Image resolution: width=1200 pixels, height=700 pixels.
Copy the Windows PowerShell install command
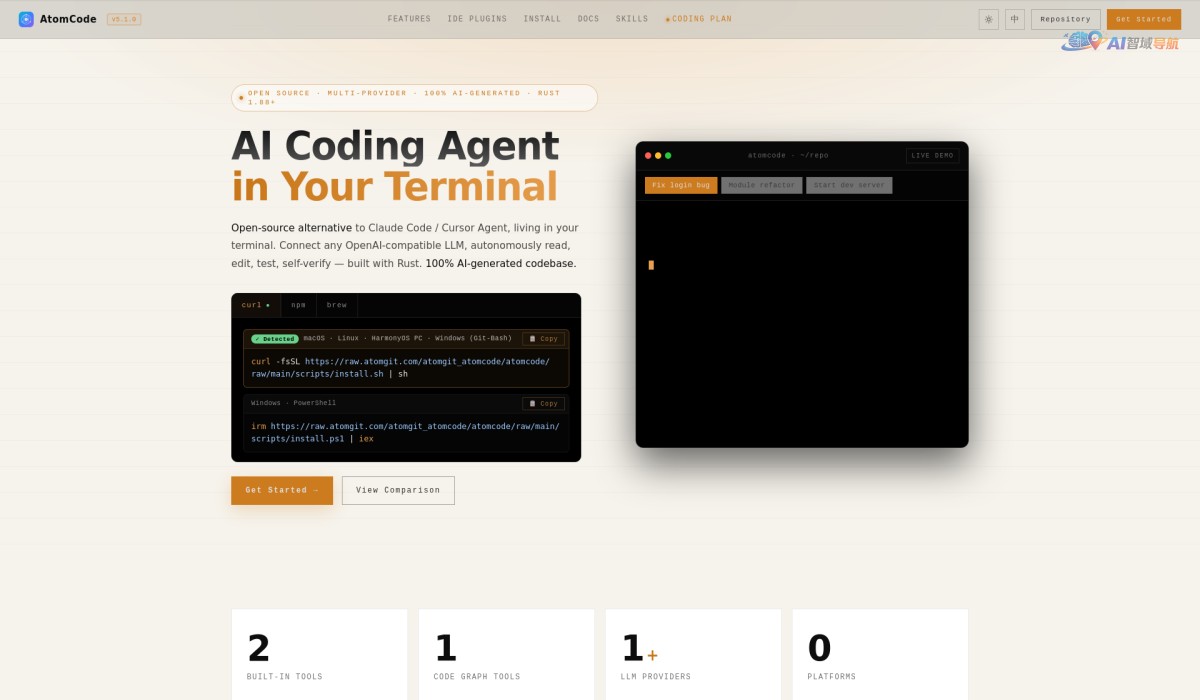543,404
